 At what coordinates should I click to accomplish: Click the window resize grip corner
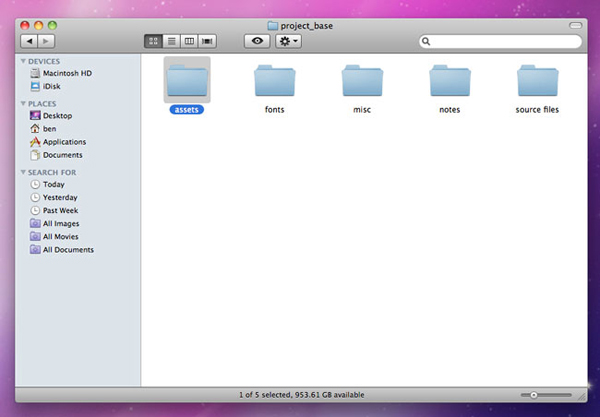point(582,396)
